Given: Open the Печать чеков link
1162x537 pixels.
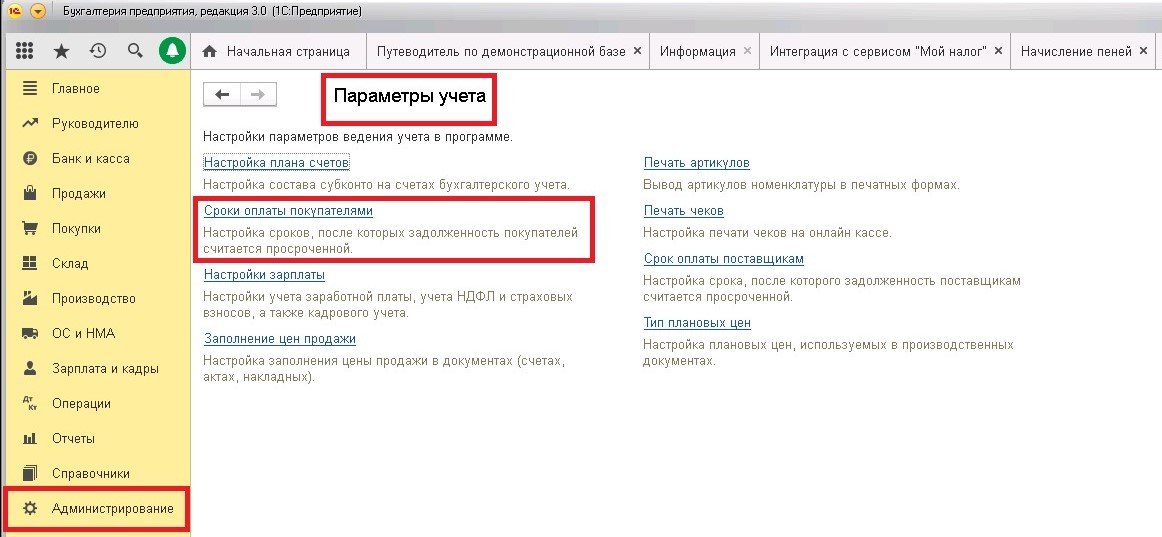Looking at the screenshot, I should click(x=683, y=211).
